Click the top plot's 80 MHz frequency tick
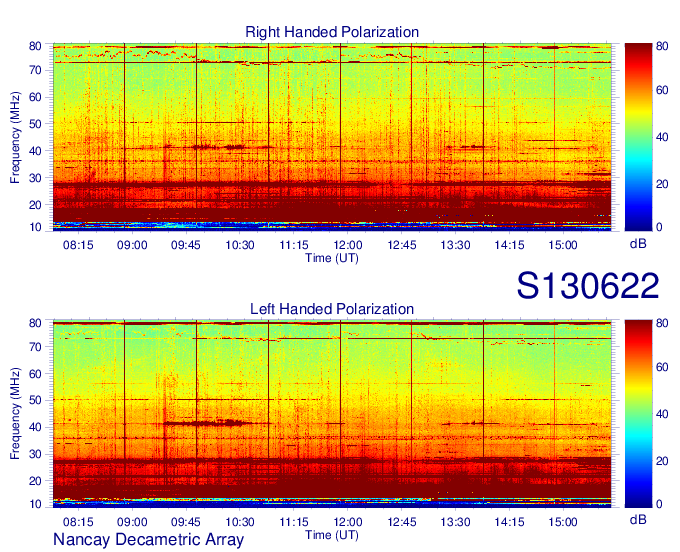Screen dimensions: 680x552 pos(35,46)
